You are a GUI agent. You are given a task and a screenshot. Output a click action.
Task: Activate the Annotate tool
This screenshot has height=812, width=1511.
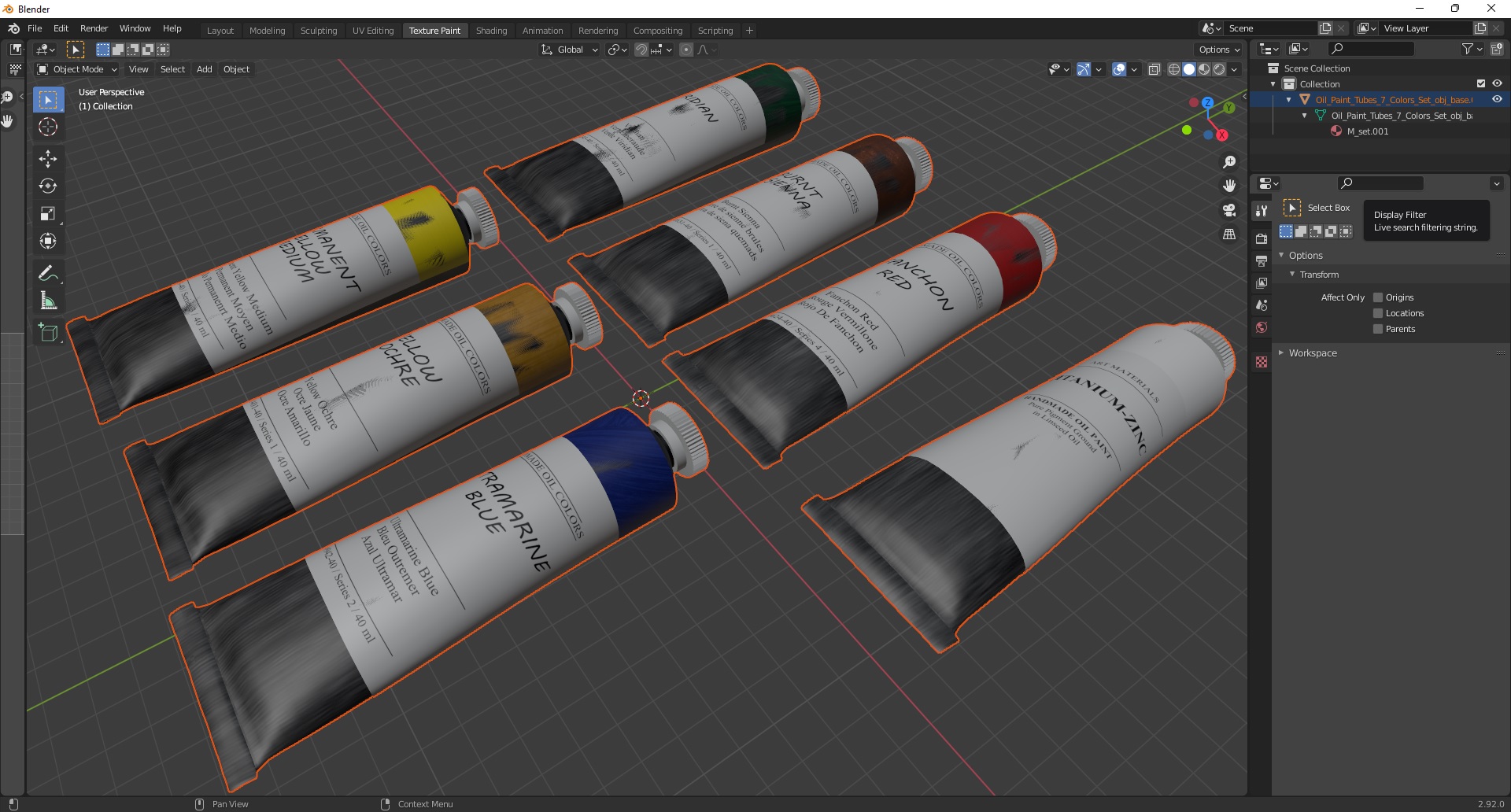coord(48,274)
